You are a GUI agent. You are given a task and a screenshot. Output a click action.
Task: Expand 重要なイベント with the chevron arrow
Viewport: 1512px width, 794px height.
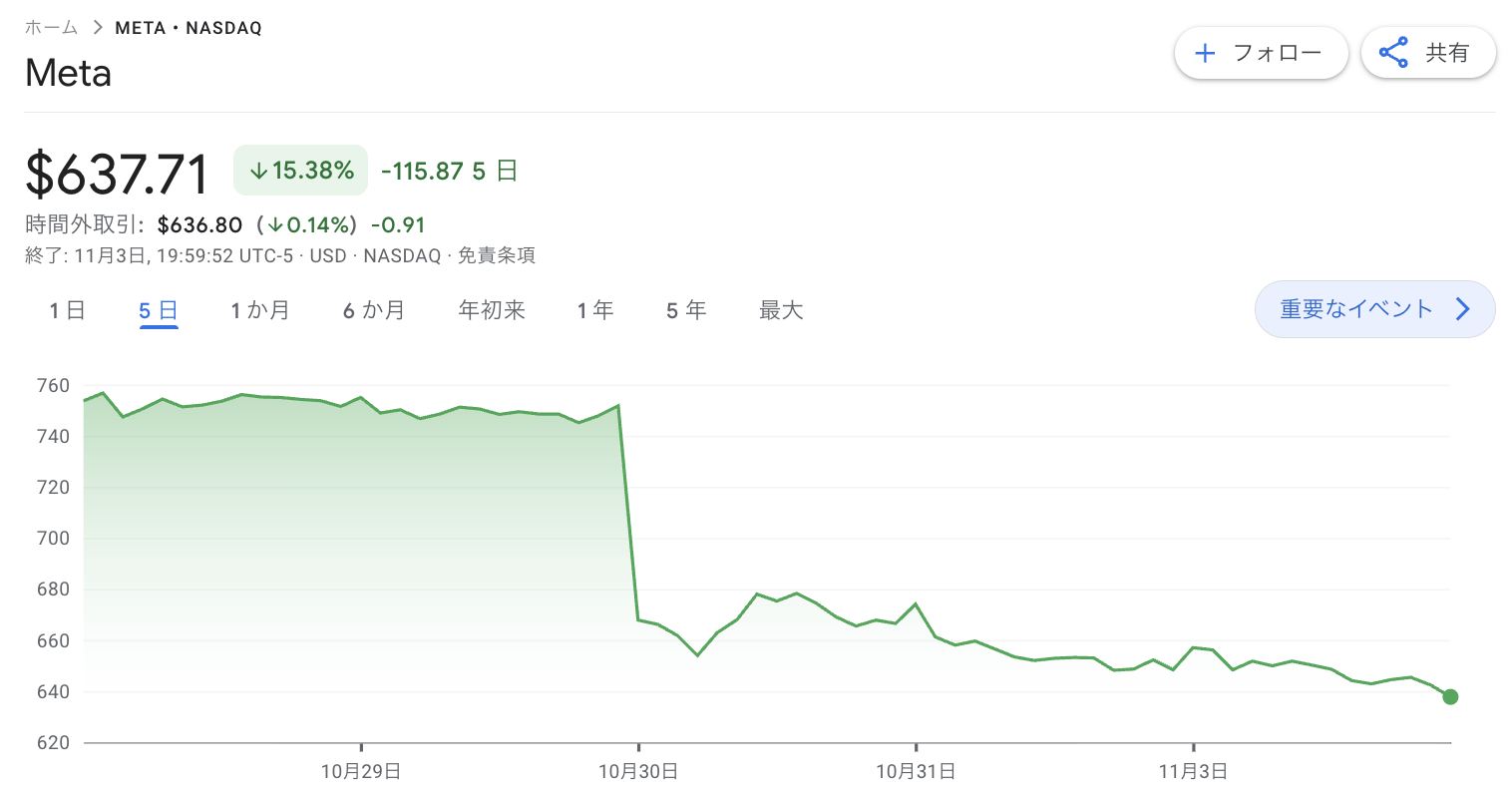click(x=1463, y=309)
